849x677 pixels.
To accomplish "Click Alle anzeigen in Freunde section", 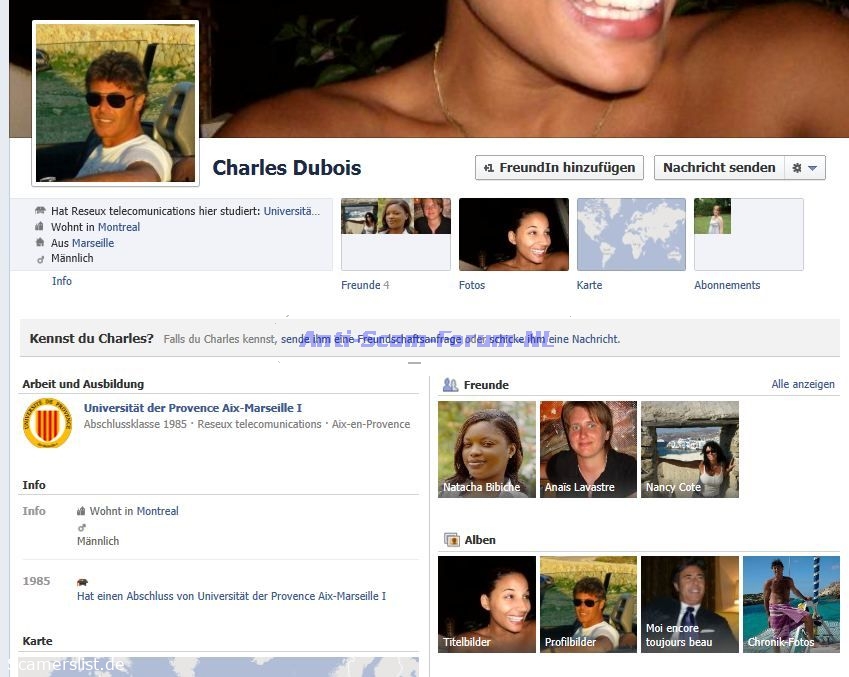I will tap(802, 384).
